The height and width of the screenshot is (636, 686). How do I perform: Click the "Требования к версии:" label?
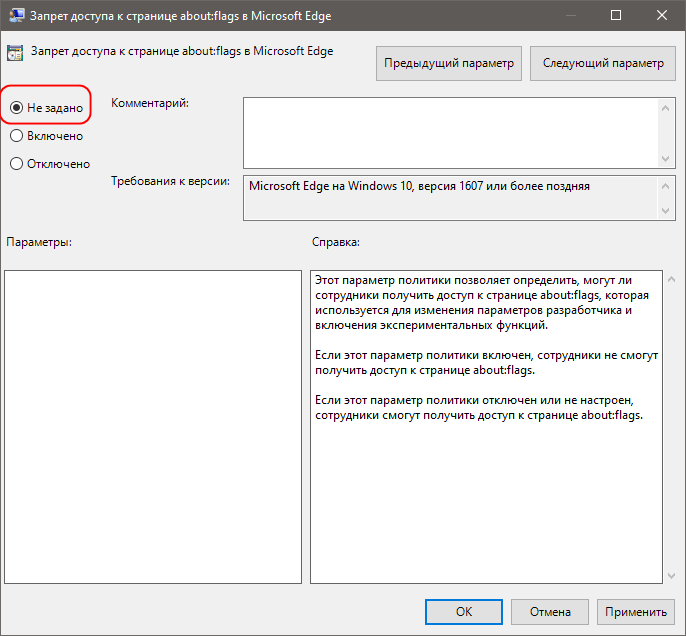click(x=170, y=181)
